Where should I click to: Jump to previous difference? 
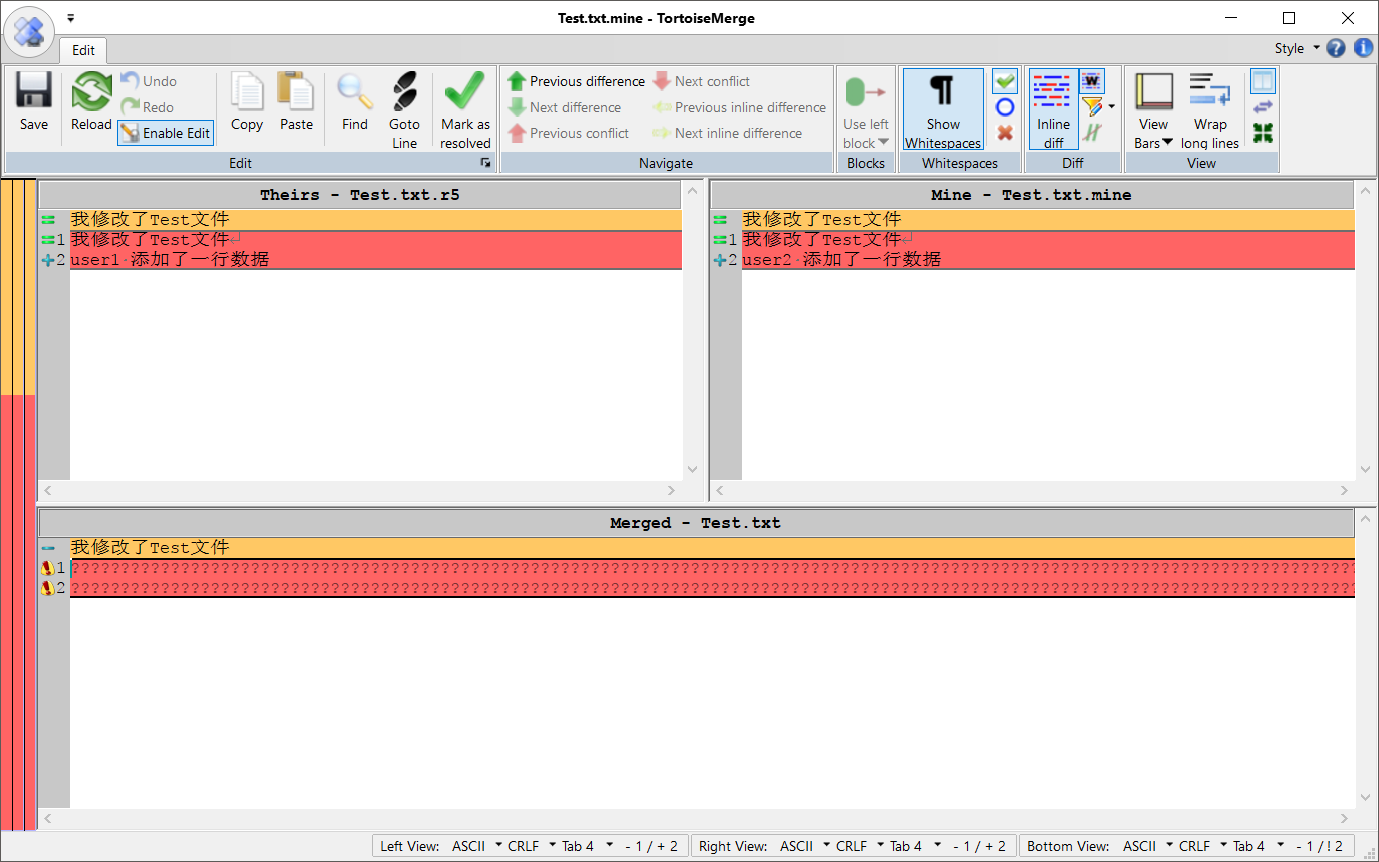(x=576, y=81)
